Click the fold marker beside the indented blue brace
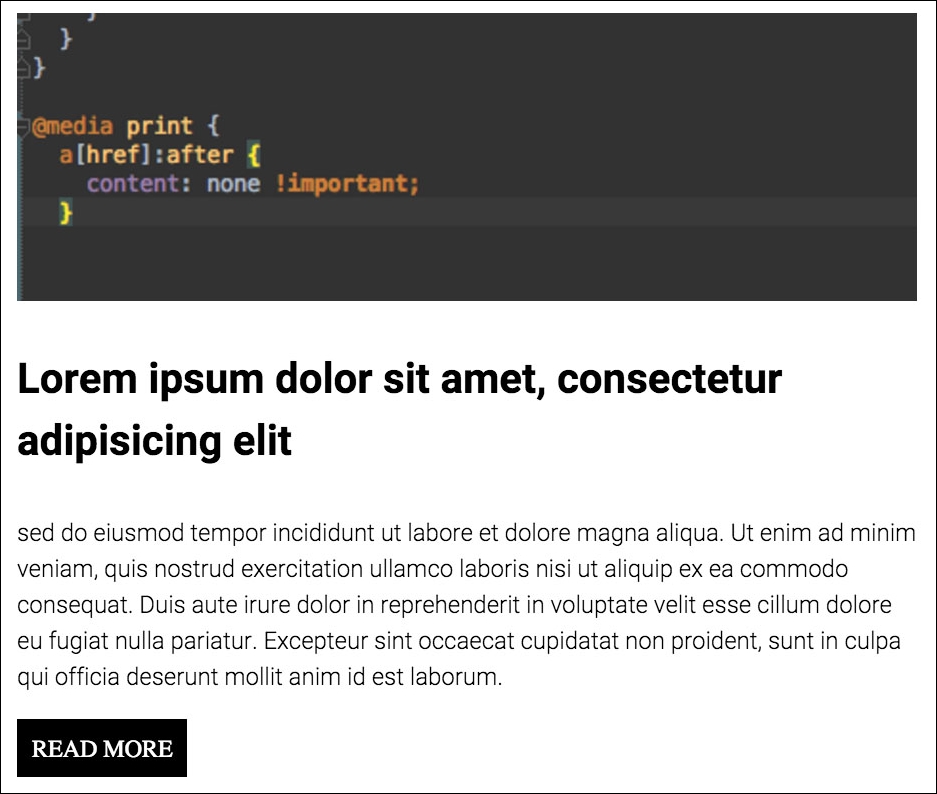 pyautogui.click(x=23, y=40)
